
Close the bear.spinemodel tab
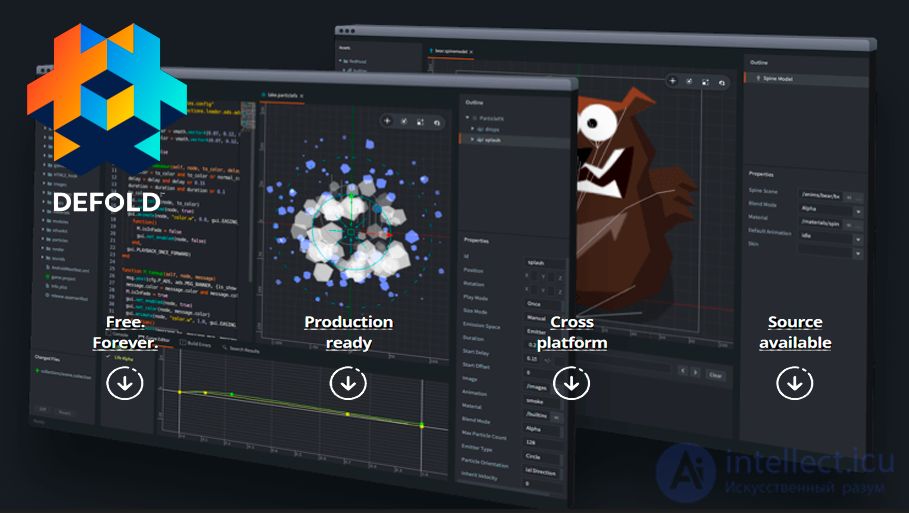click(471, 52)
